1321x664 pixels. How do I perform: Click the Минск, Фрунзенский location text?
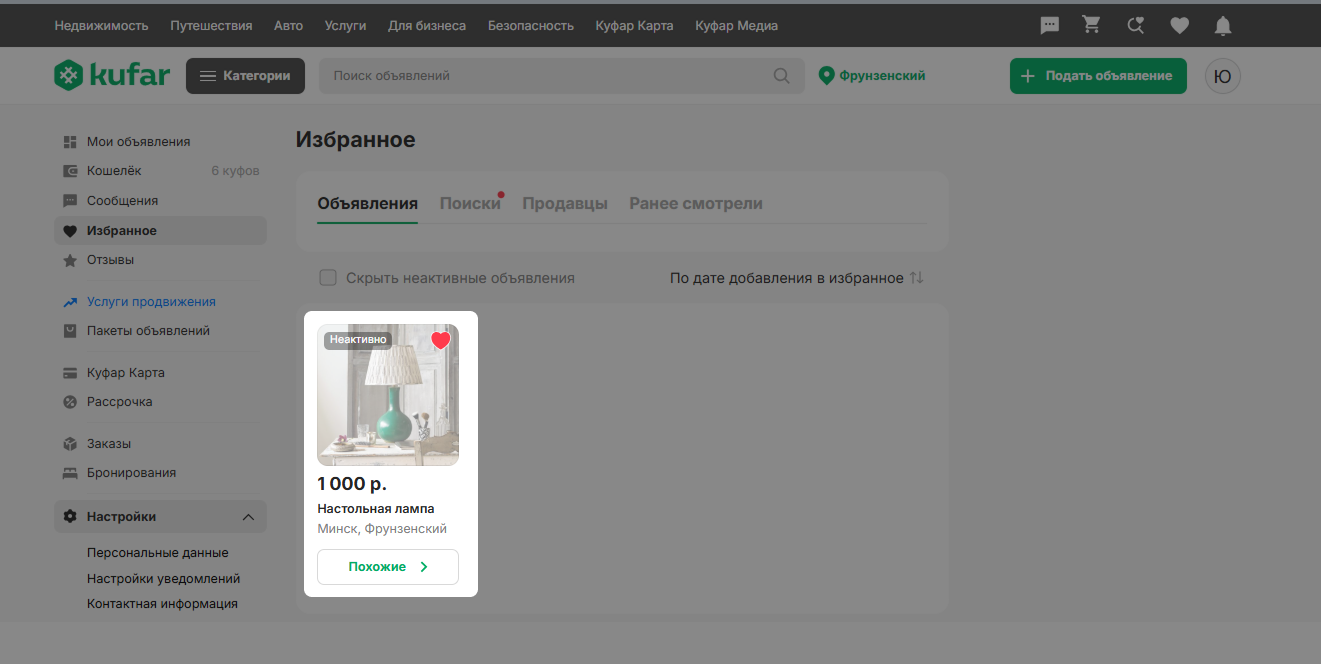[x=382, y=529]
